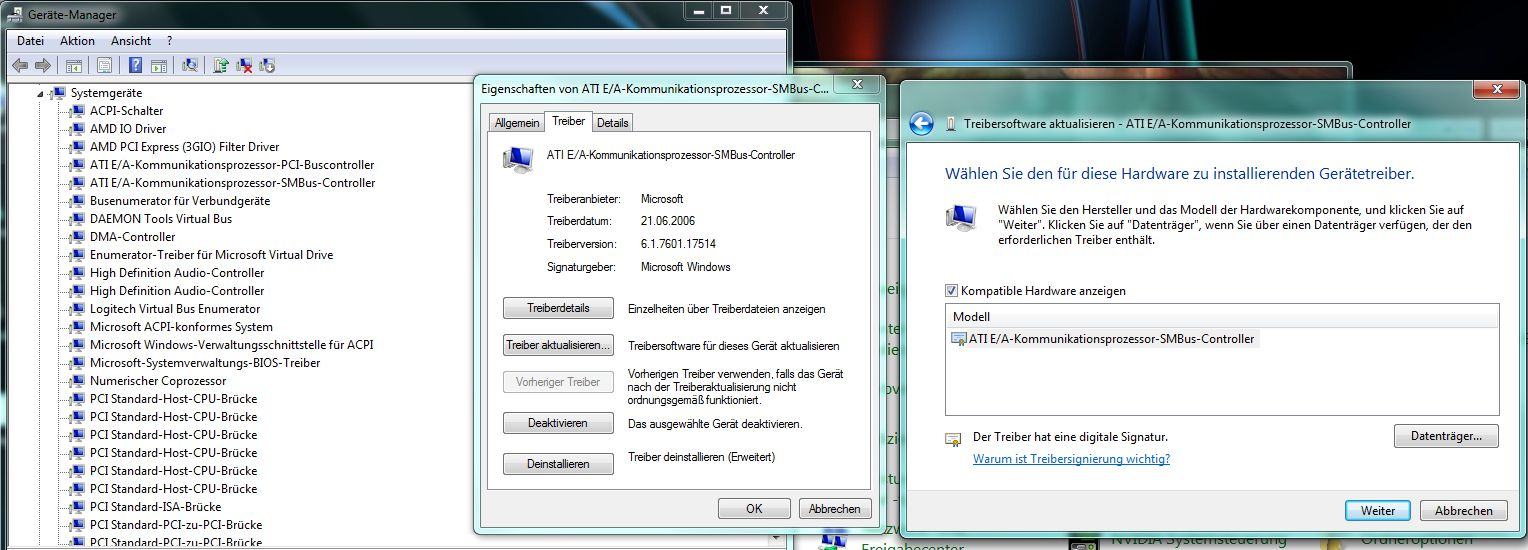Viewport: 1528px width, 550px height.
Task: Open the Properties sheet toolbar icon
Action: (104, 65)
